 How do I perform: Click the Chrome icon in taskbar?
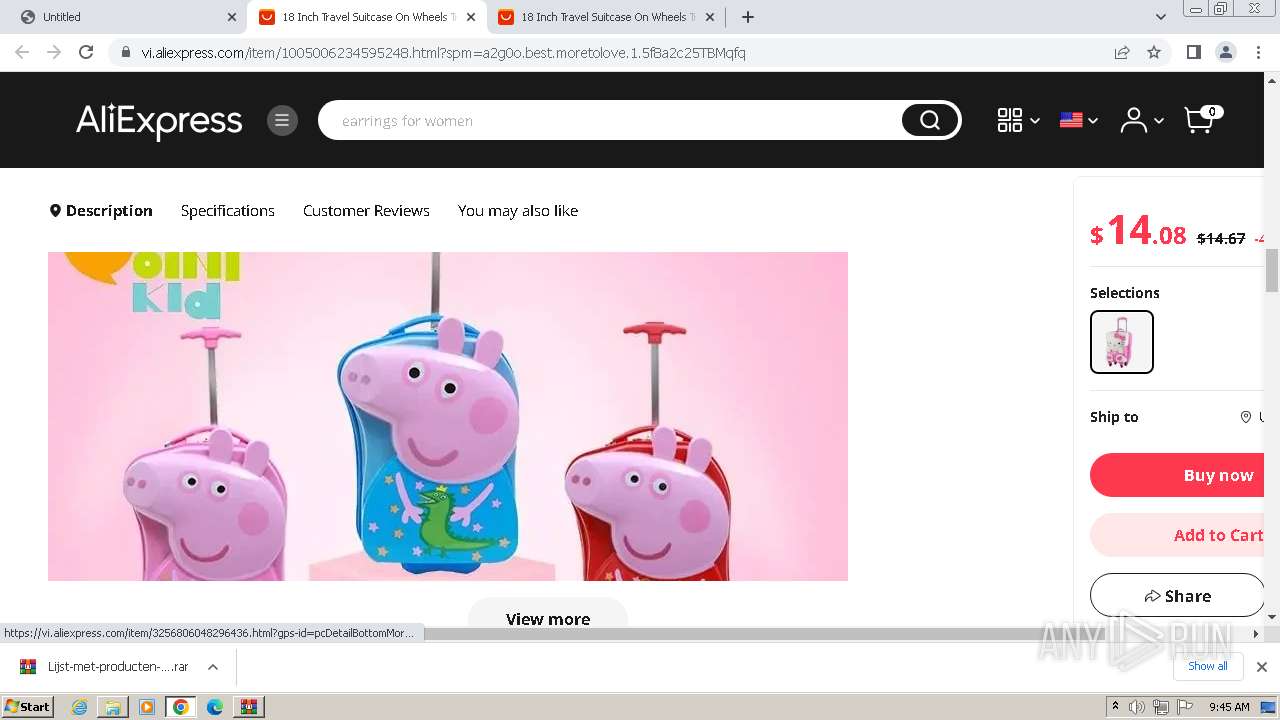tap(181, 707)
